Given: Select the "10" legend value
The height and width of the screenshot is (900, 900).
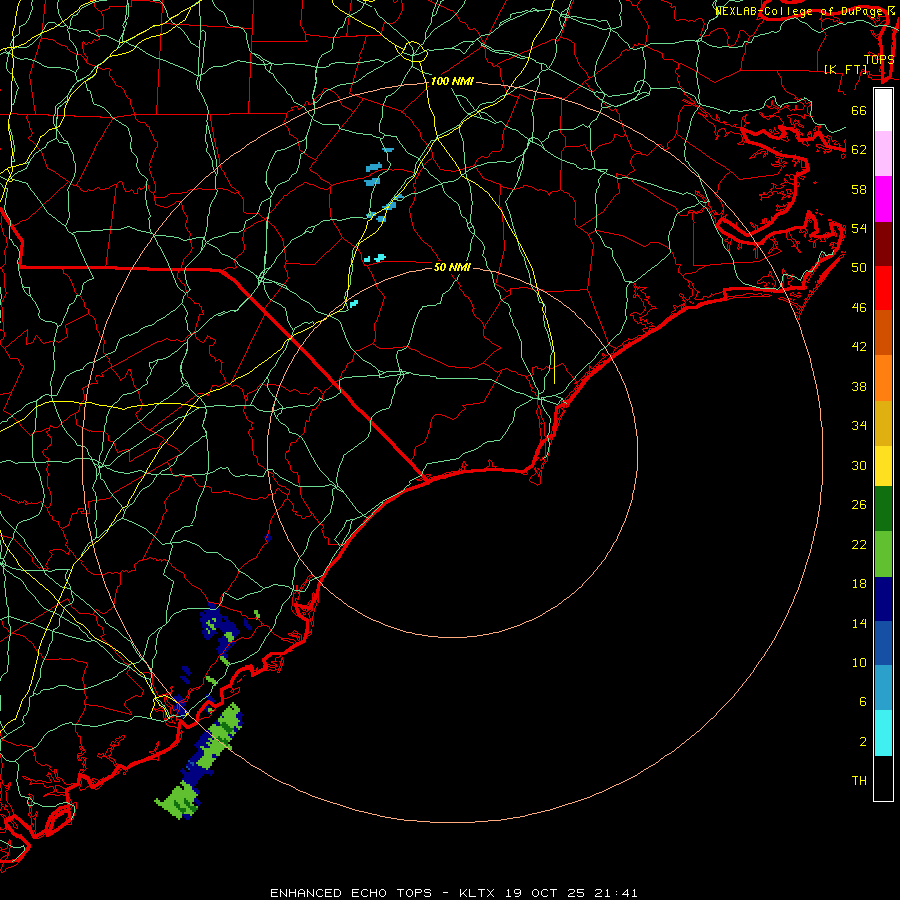Looking at the screenshot, I should coord(859,663).
